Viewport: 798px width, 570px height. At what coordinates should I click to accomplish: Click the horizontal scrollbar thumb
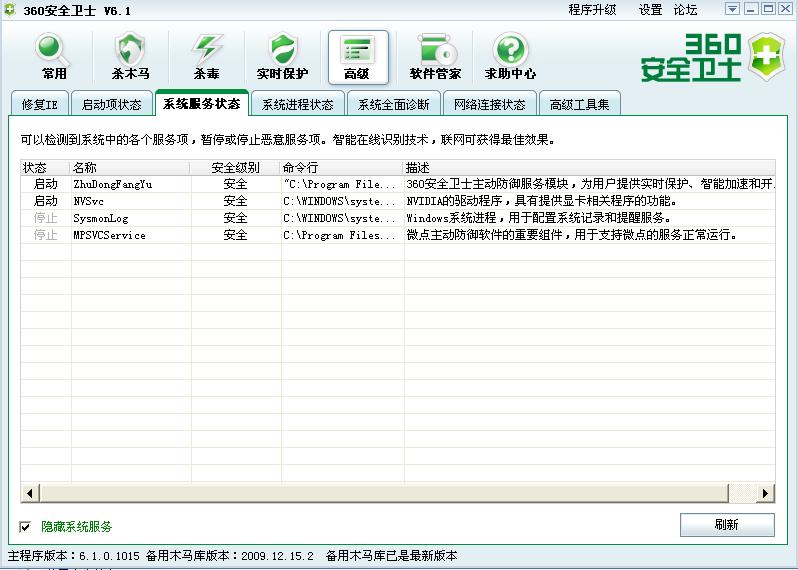384,493
